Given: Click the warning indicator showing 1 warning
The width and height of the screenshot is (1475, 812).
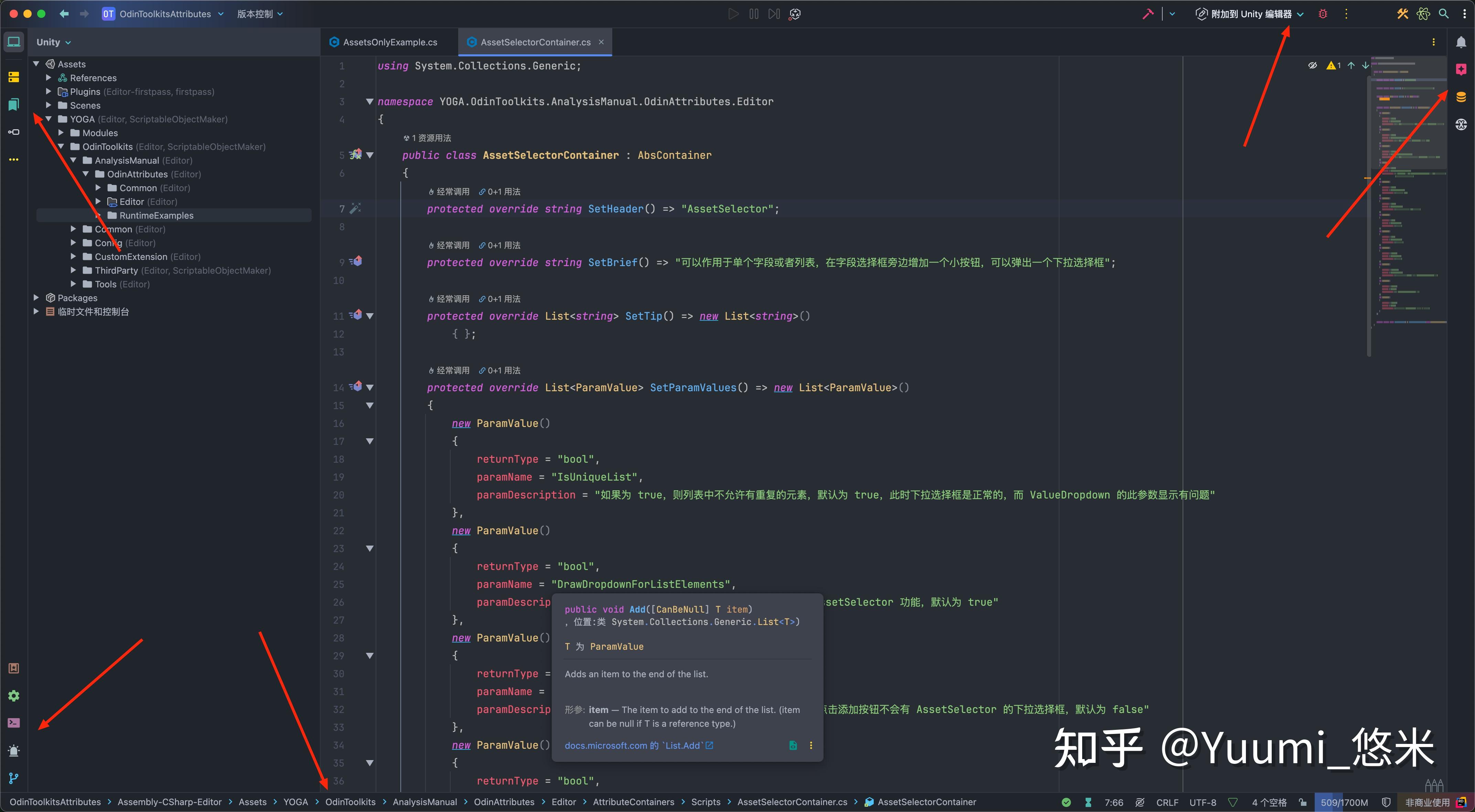Looking at the screenshot, I should (x=1333, y=65).
